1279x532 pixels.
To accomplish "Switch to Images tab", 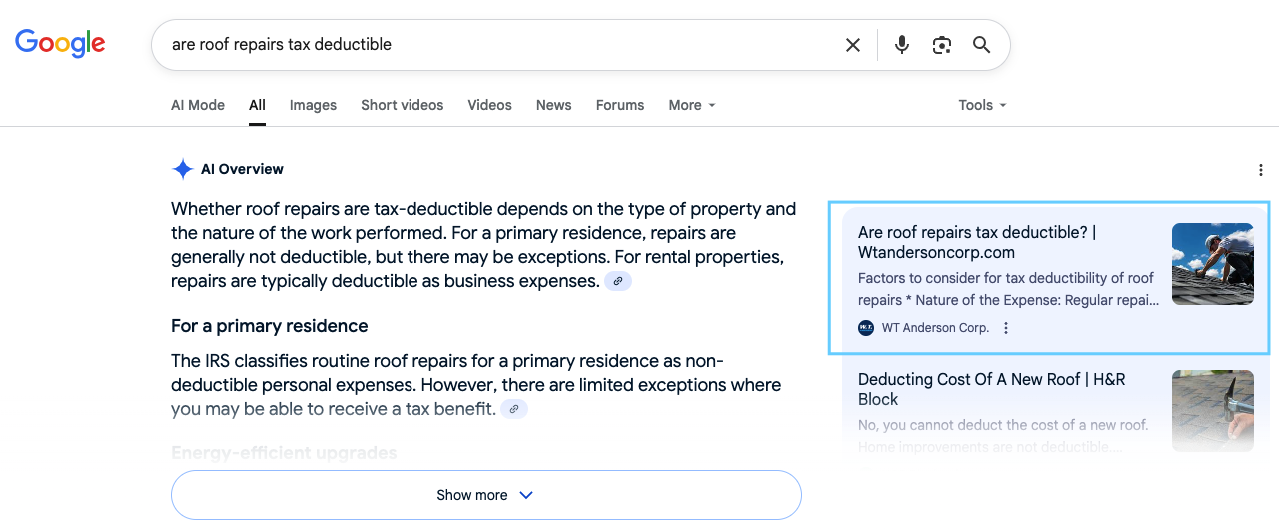I will tap(313, 105).
